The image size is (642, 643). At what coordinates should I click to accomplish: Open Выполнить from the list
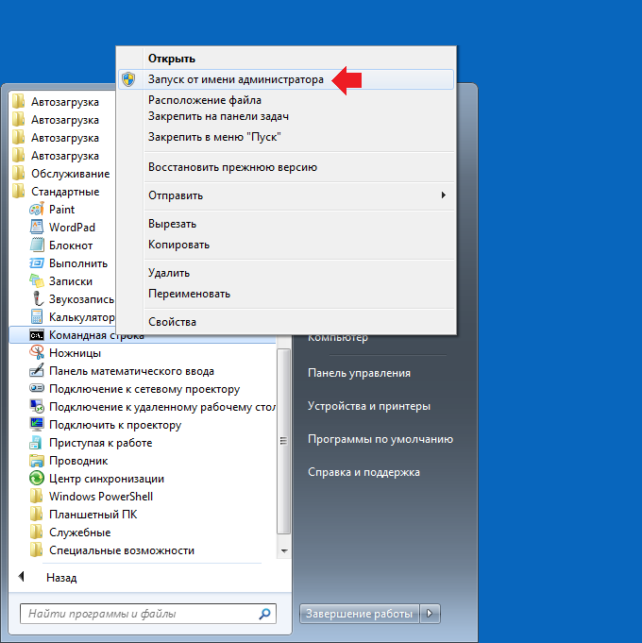pyautogui.click(x=78, y=263)
